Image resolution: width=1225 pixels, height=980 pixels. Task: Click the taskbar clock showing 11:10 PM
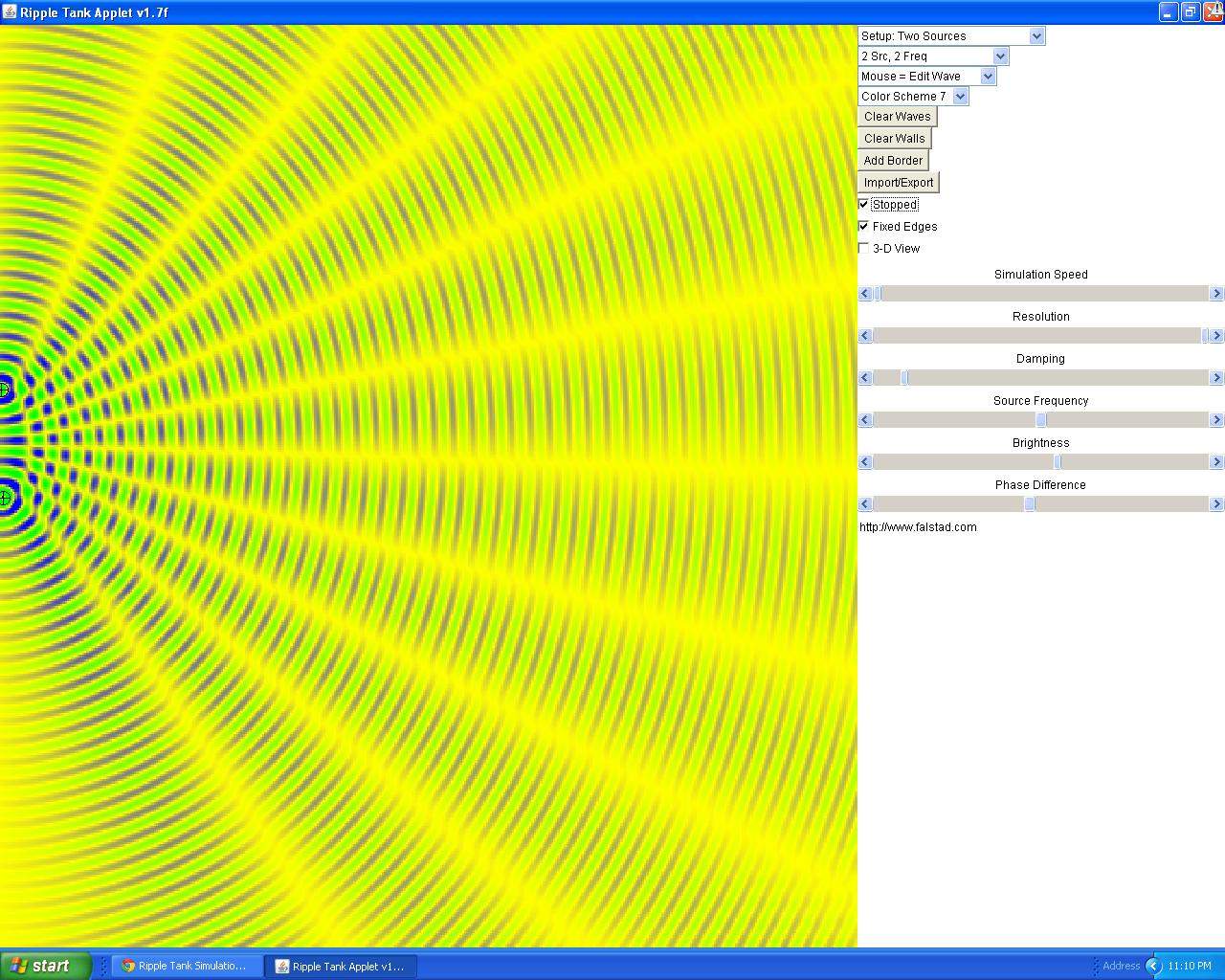tap(1190, 967)
